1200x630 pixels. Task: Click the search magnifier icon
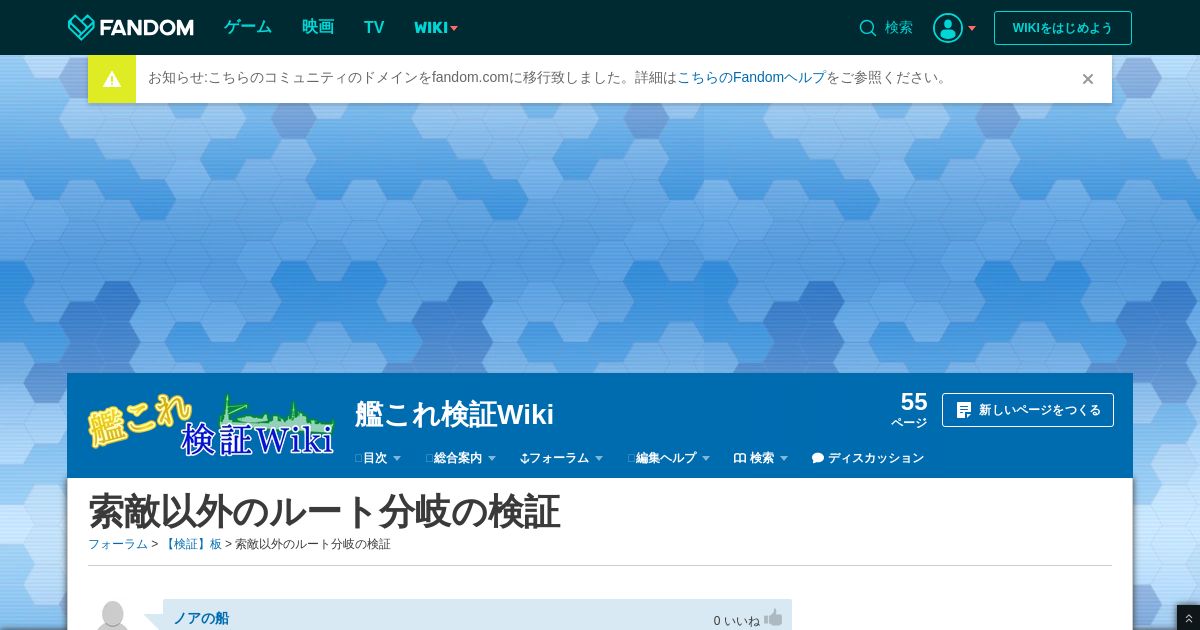tap(868, 28)
